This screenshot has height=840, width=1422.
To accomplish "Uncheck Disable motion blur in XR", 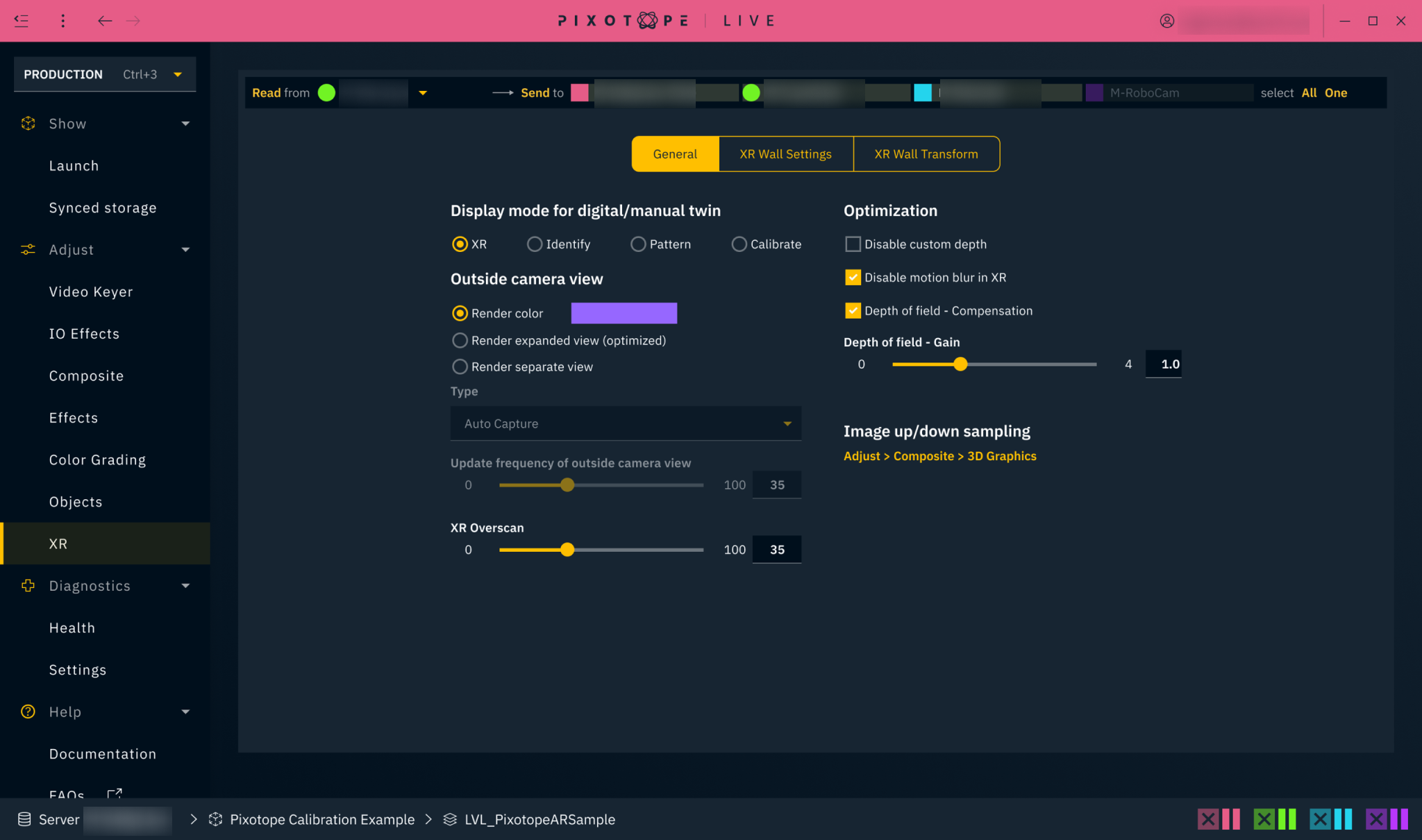I will click(x=853, y=278).
